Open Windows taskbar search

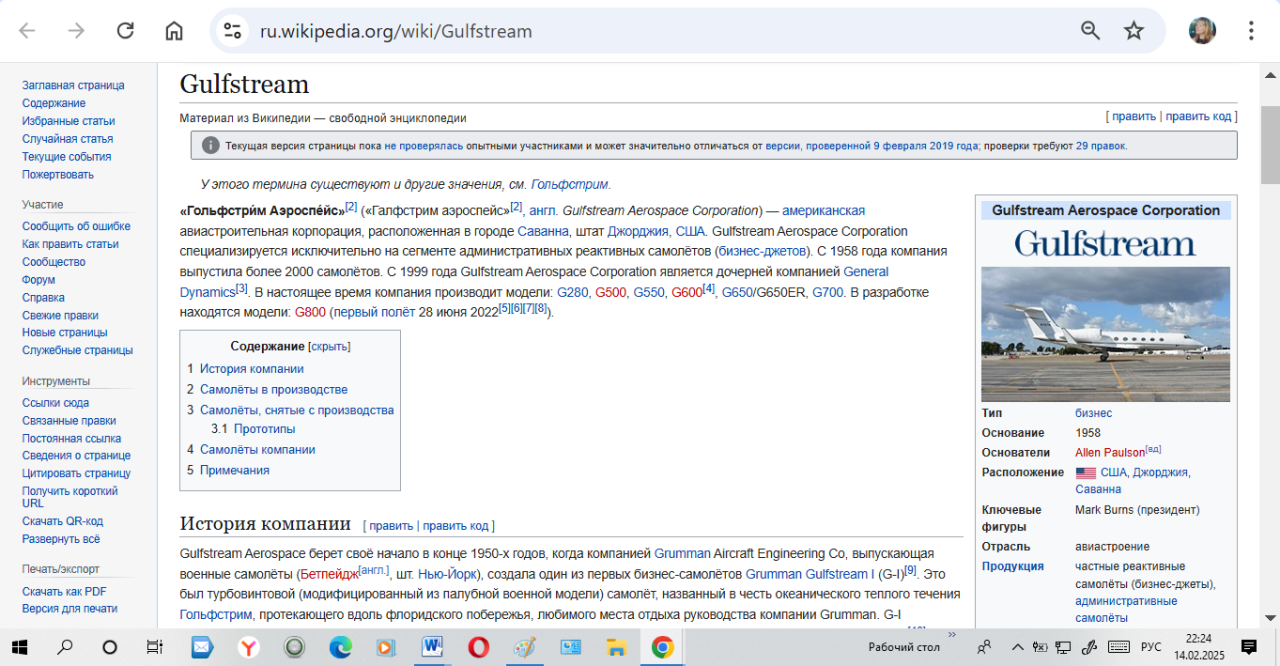pyautogui.click(x=65, y=647)
